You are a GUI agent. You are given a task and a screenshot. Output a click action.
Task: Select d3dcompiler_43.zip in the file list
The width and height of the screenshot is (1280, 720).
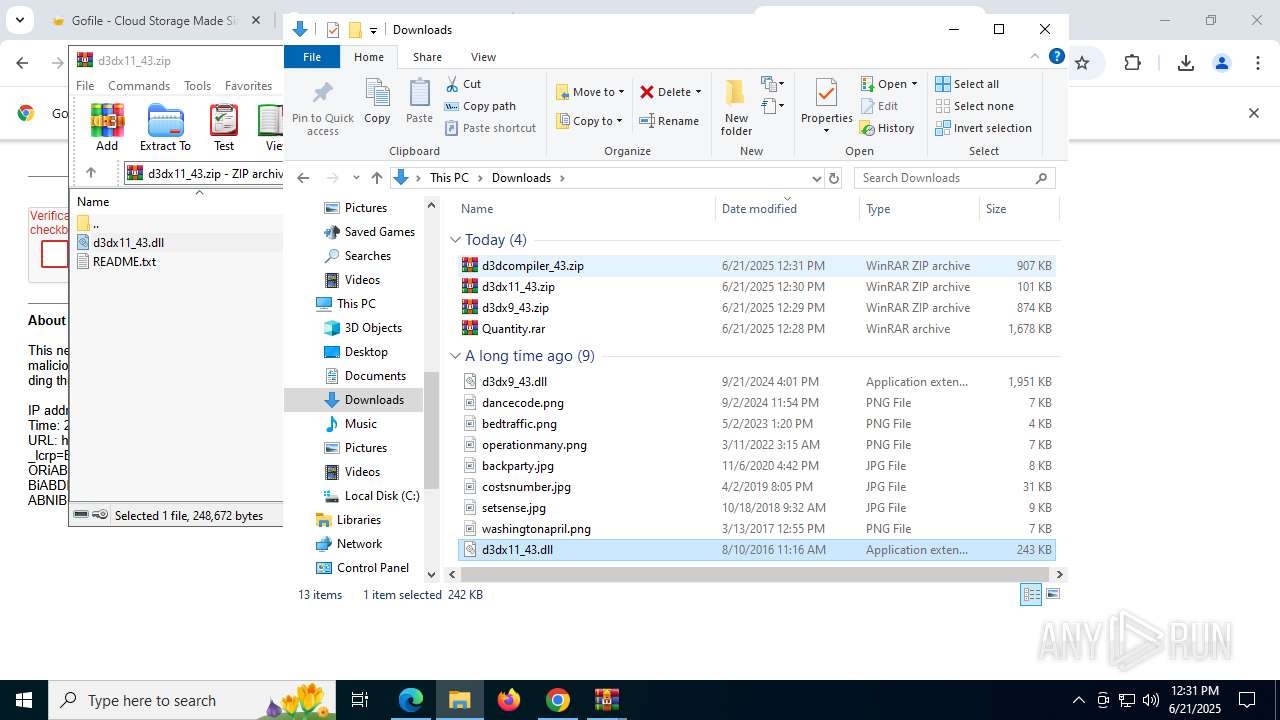757,266
